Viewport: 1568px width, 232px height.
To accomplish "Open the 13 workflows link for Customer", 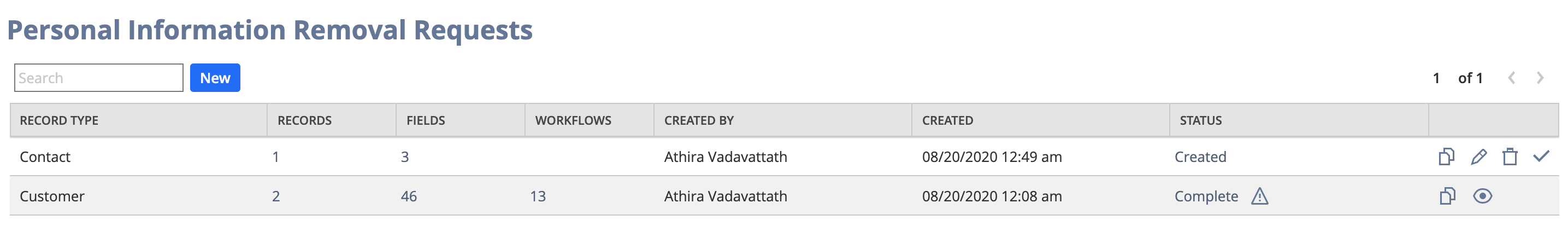I will click(538, 196).
